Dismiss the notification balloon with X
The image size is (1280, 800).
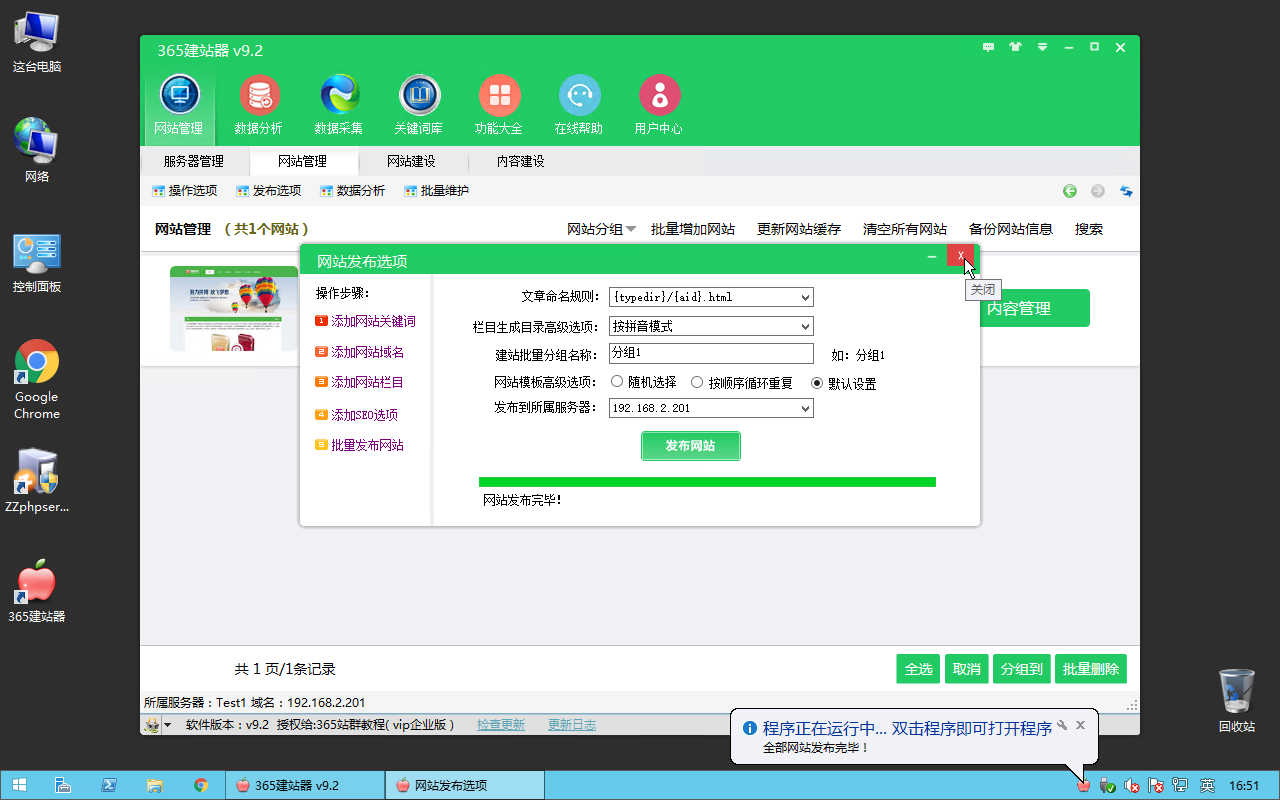coord(1080,725)
